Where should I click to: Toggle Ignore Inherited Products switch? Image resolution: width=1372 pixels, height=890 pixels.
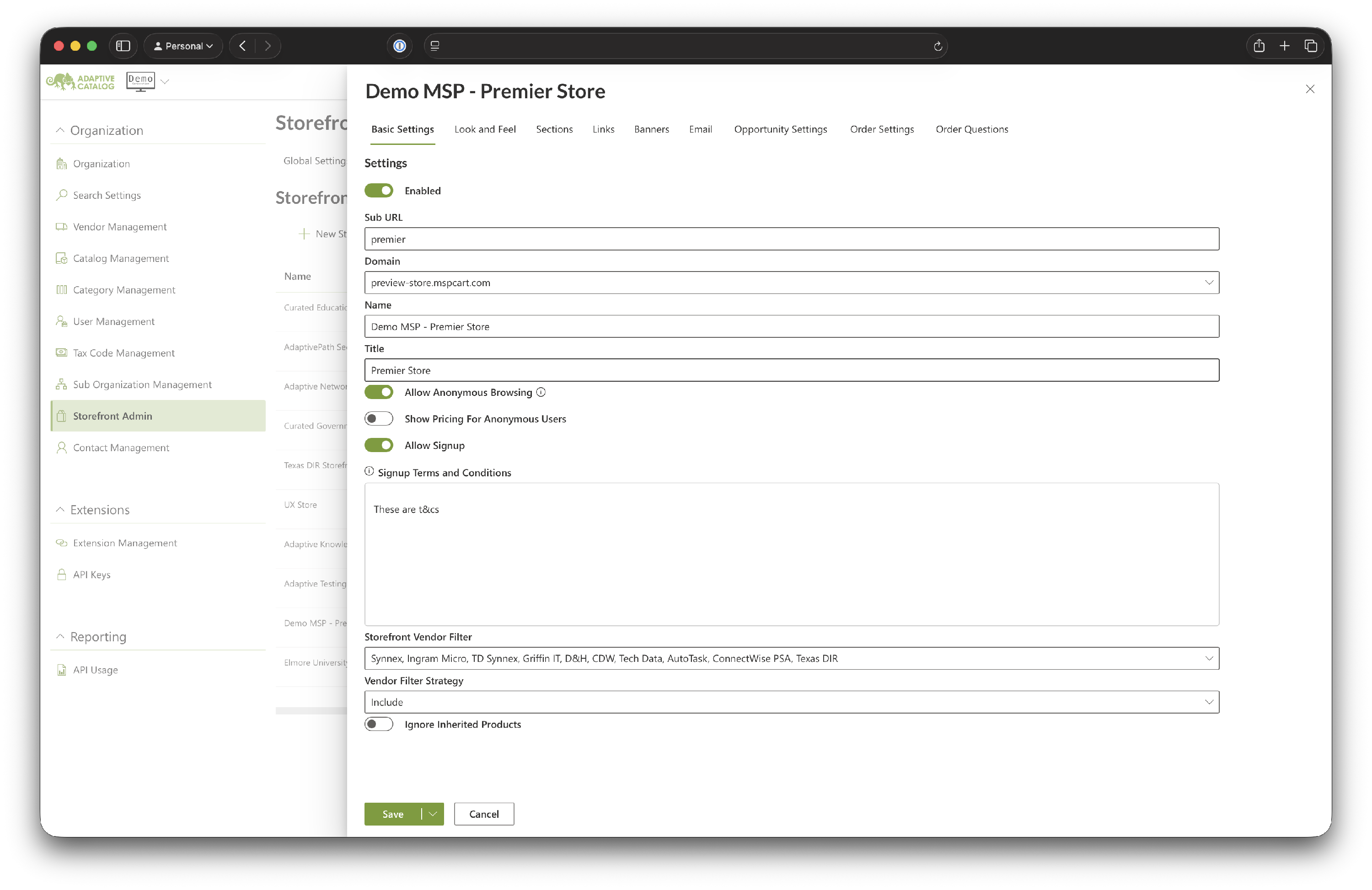click(379, 724)
